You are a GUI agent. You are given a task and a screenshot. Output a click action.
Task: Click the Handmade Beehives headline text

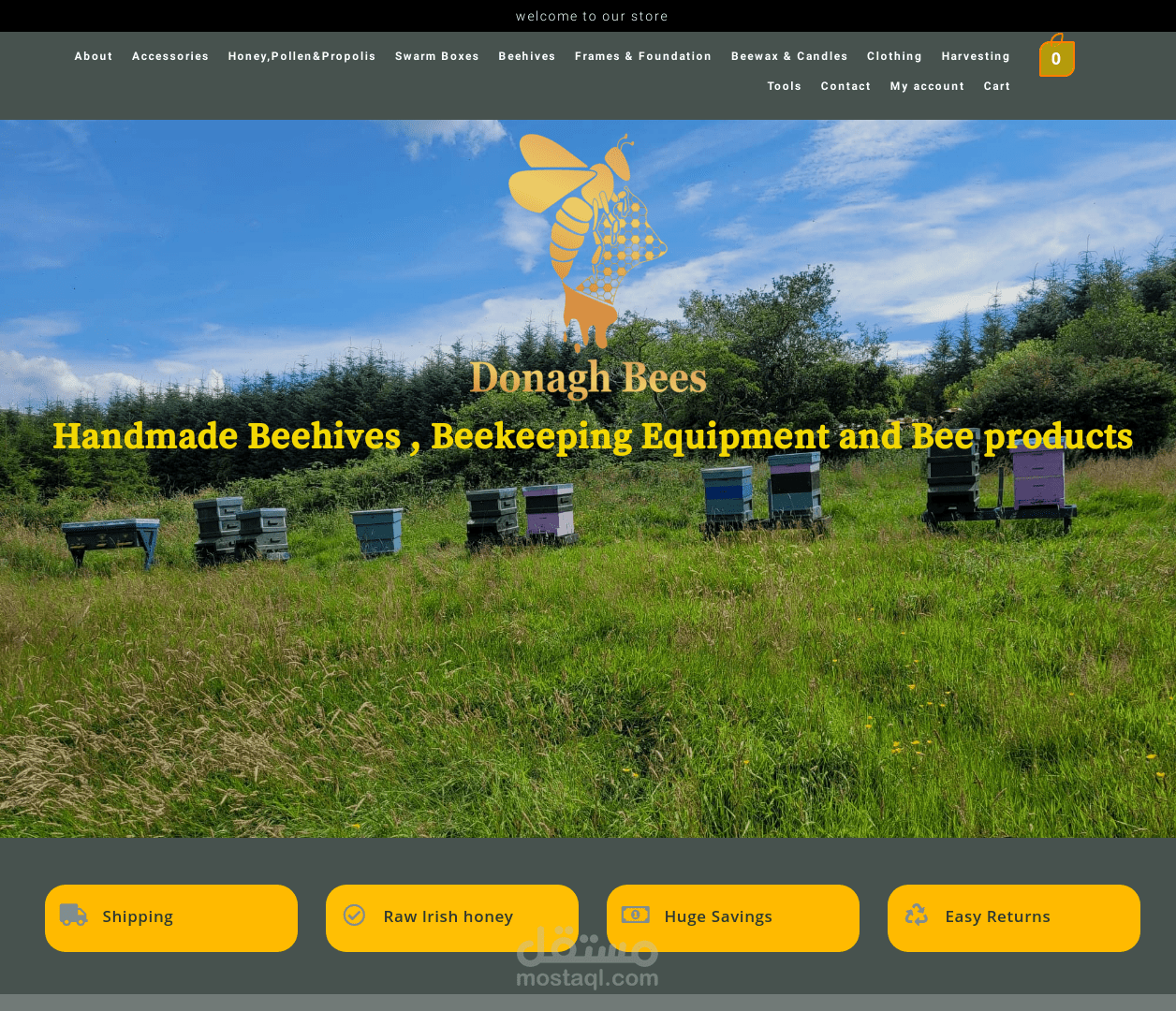tap(593, 436)
